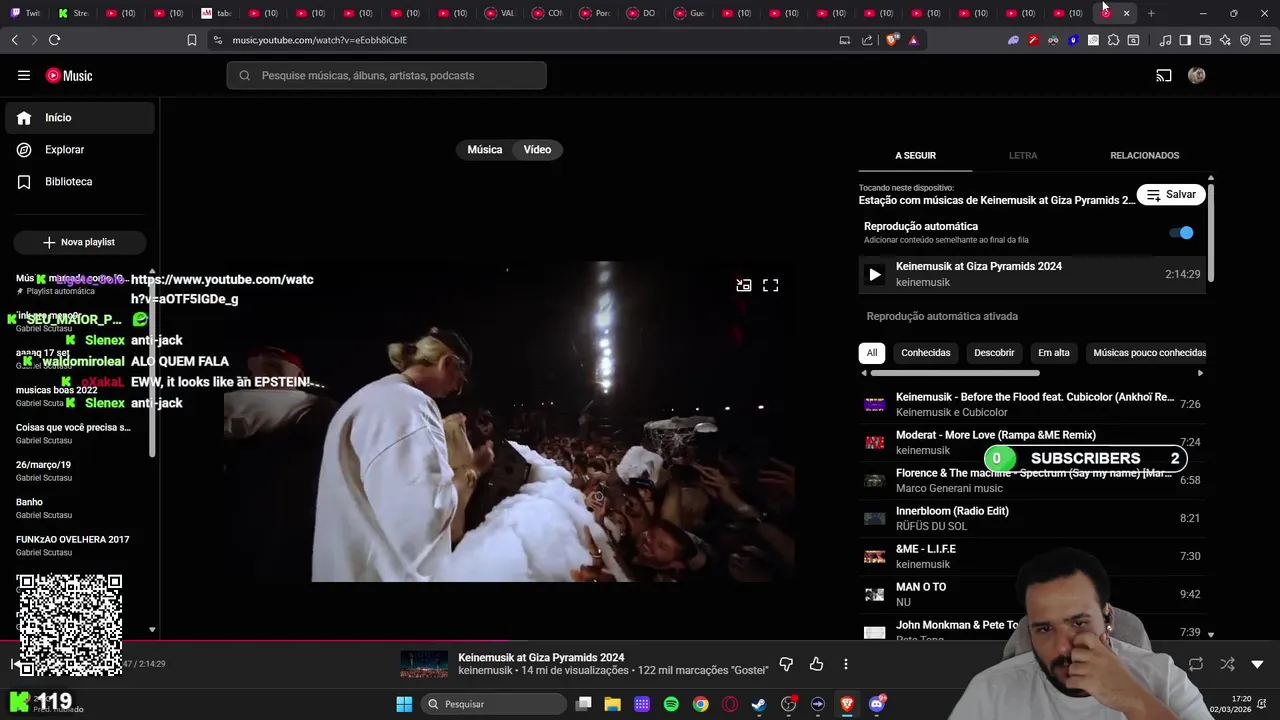Open Brave Rewards triangle icon

(x=913, y=40)
